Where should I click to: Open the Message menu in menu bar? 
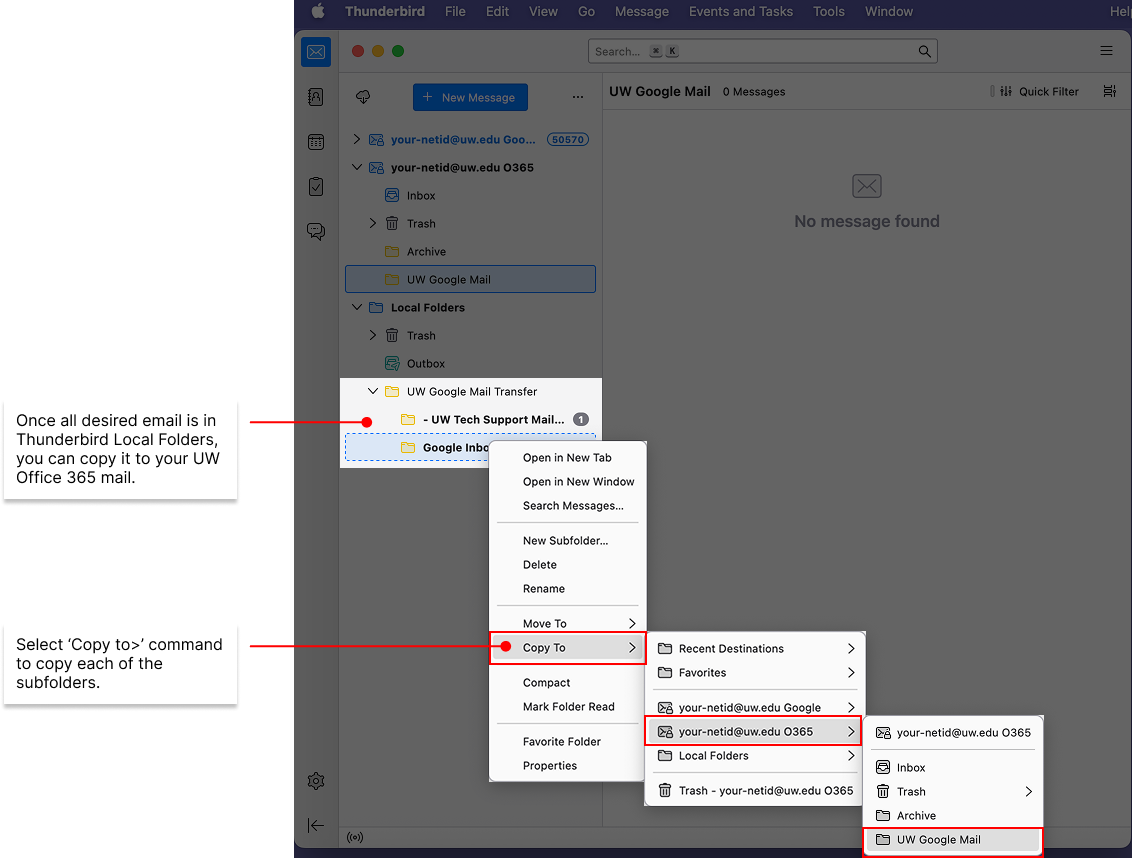click(641, 12)
